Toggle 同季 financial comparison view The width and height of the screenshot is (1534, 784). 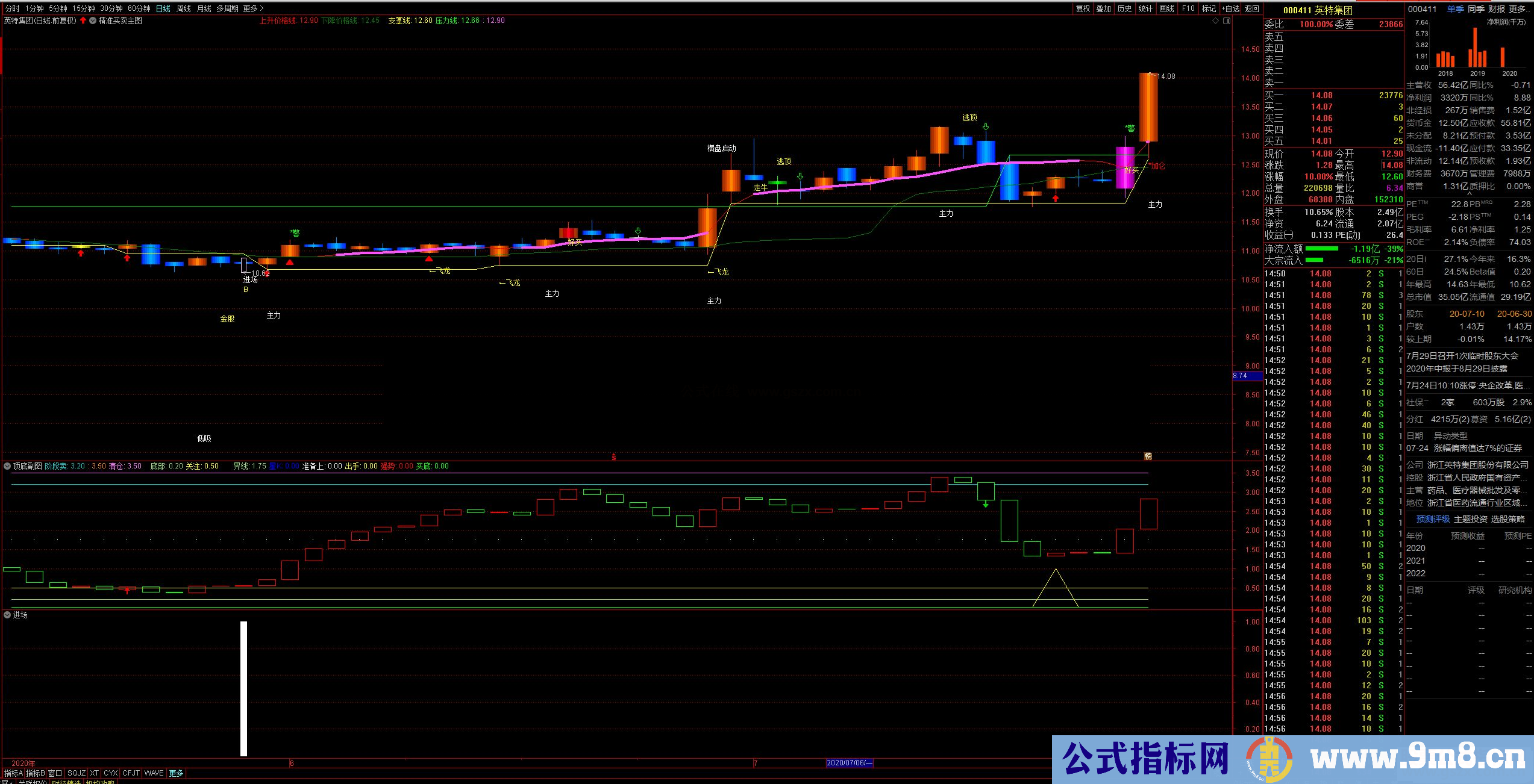tap(1476, 9)
